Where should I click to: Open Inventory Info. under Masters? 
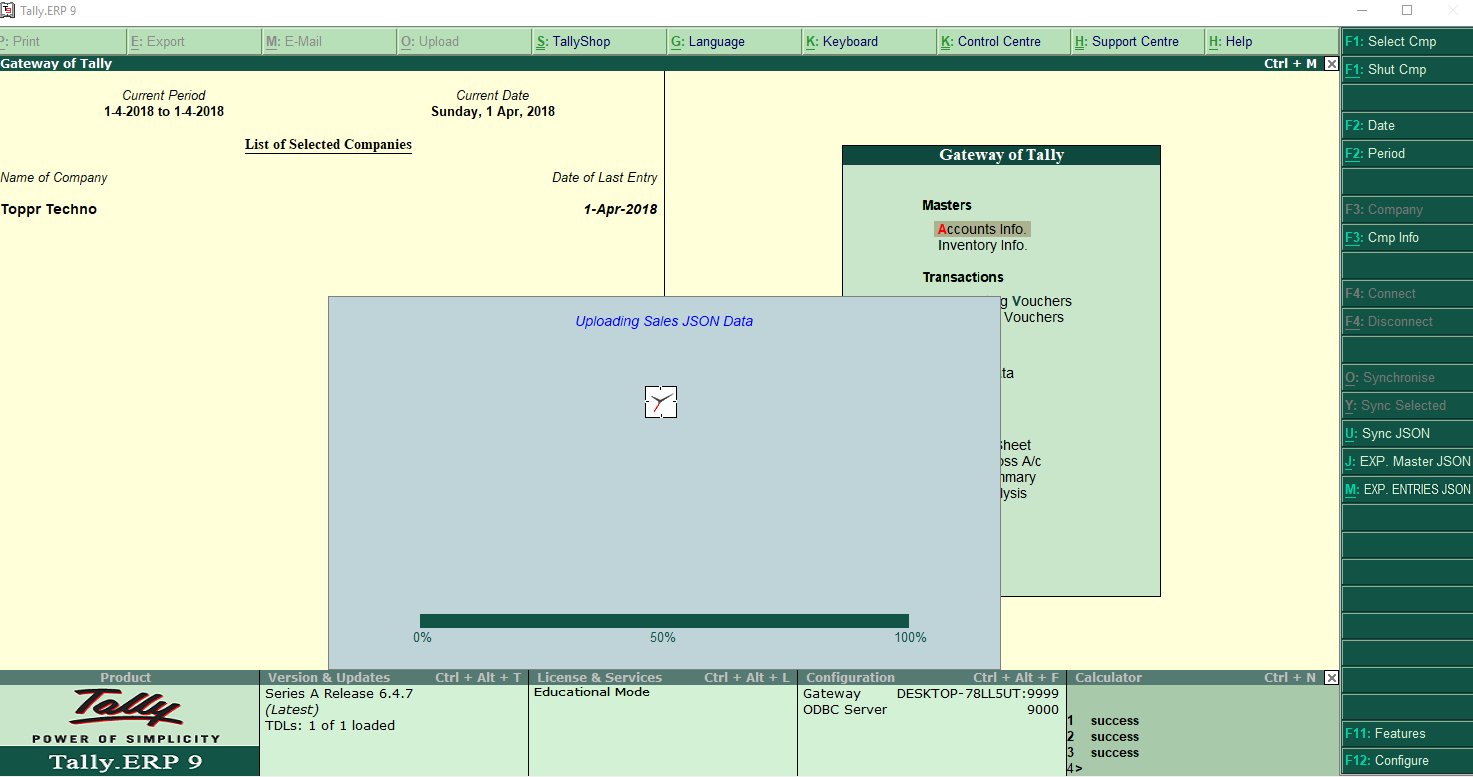982,244
